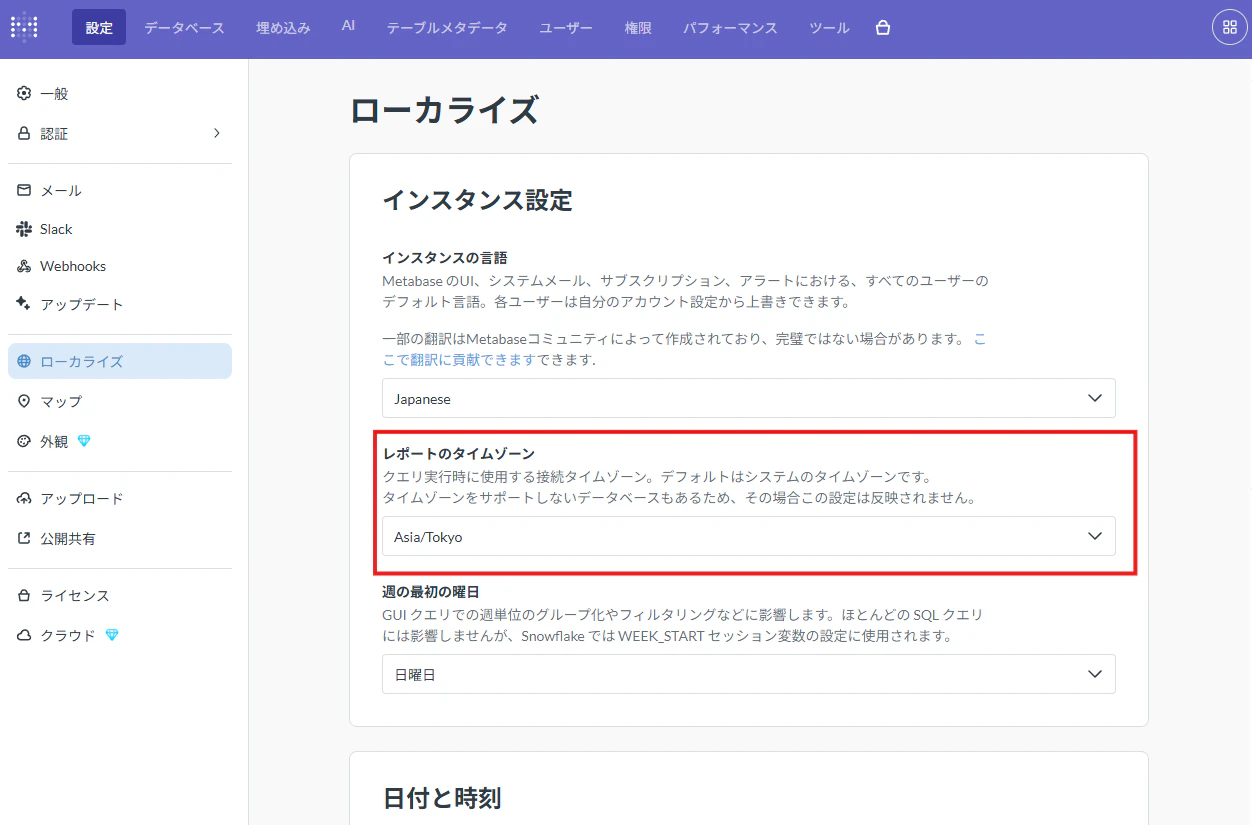Click the sparkle icon beside アップデート
This screenshot has height=825, width=1252.
click(24, 304)
